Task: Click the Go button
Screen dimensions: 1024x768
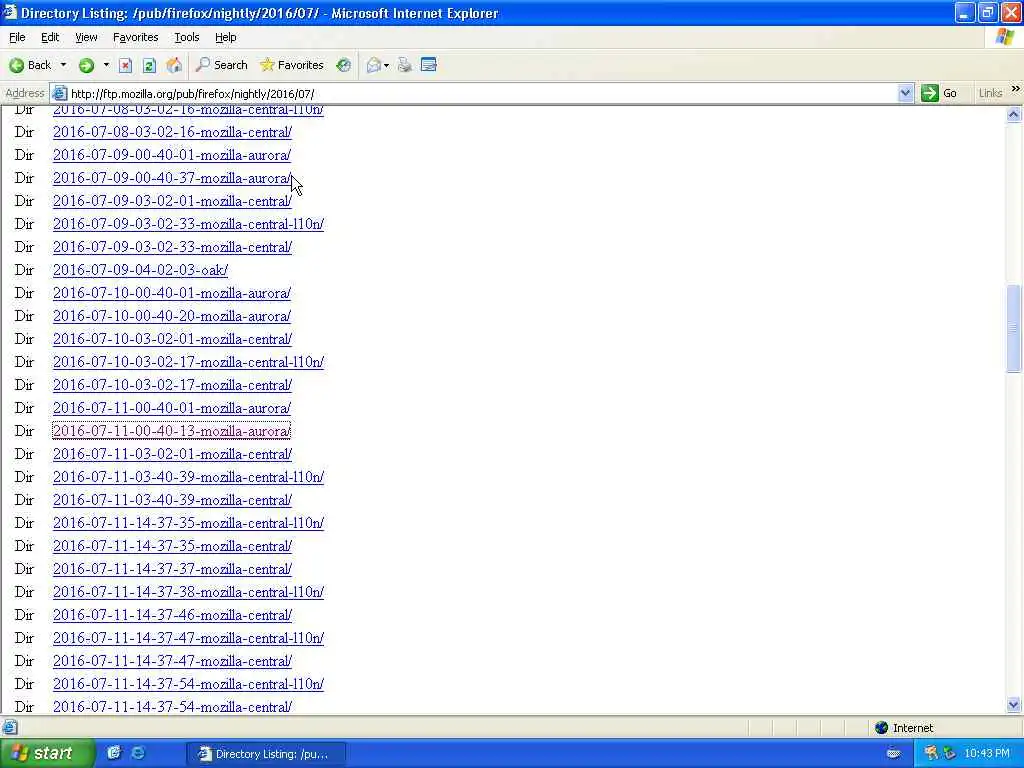Action: tap(939, 93)
